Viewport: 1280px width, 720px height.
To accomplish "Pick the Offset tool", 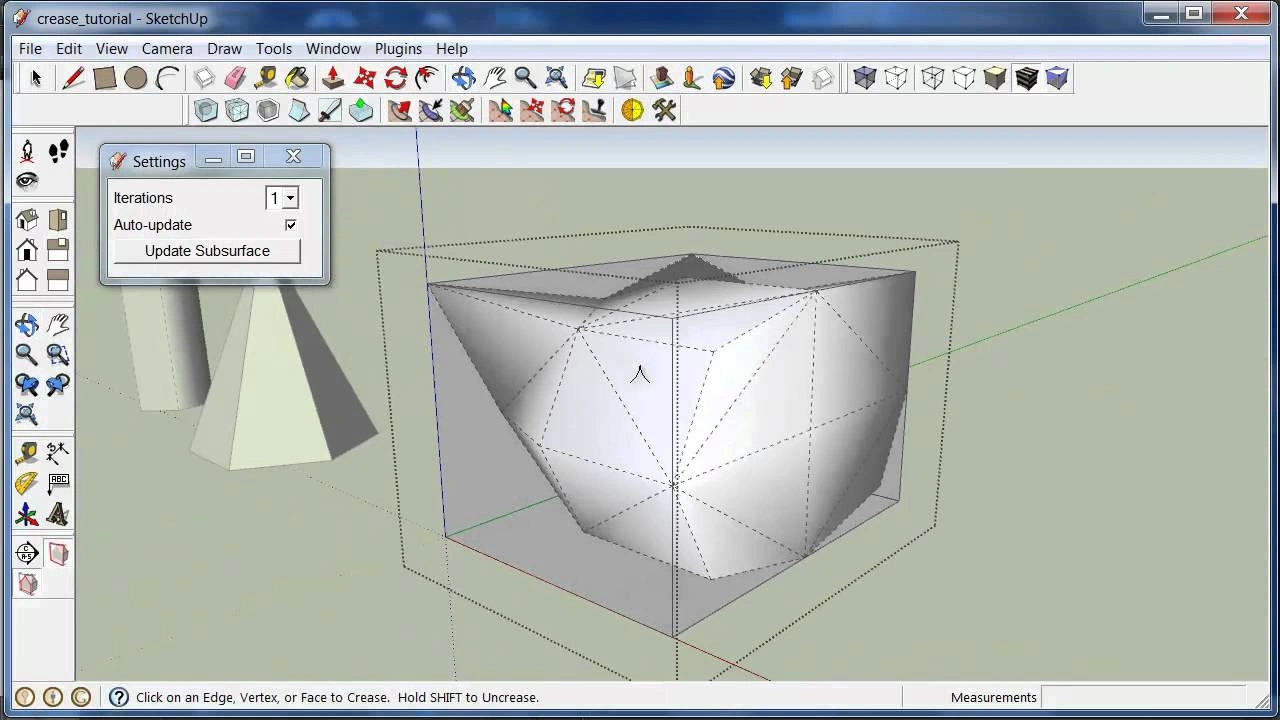I will point(427,78).
